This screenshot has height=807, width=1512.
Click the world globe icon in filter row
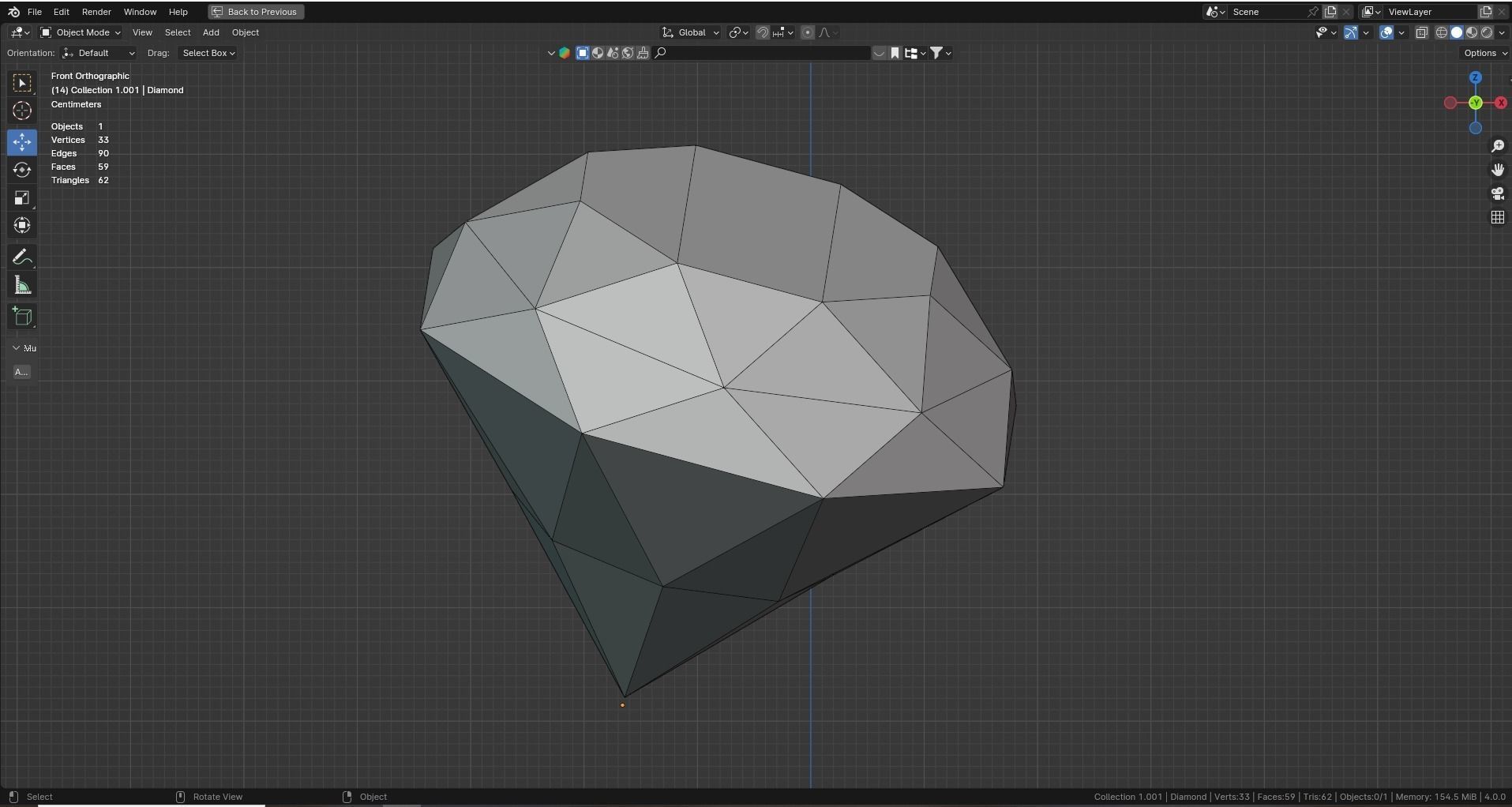628,53
